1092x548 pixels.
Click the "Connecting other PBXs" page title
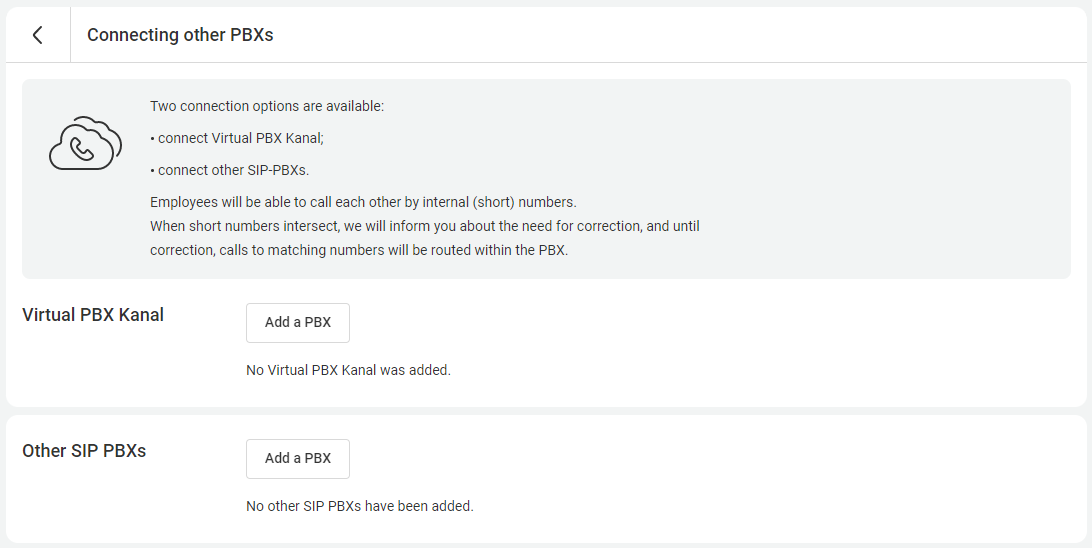coord(180,35)
